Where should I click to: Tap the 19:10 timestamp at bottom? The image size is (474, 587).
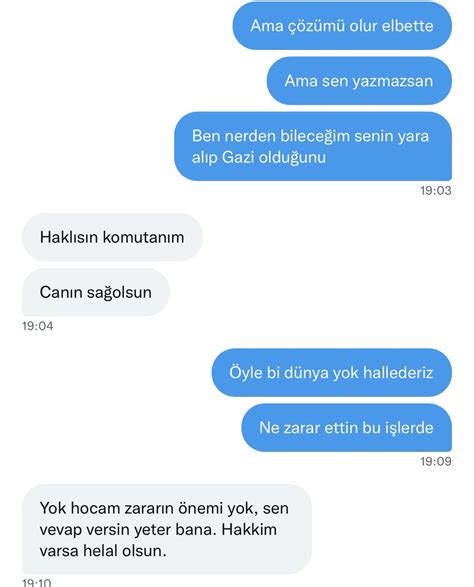pyautogui.click(x=37, y=582)
